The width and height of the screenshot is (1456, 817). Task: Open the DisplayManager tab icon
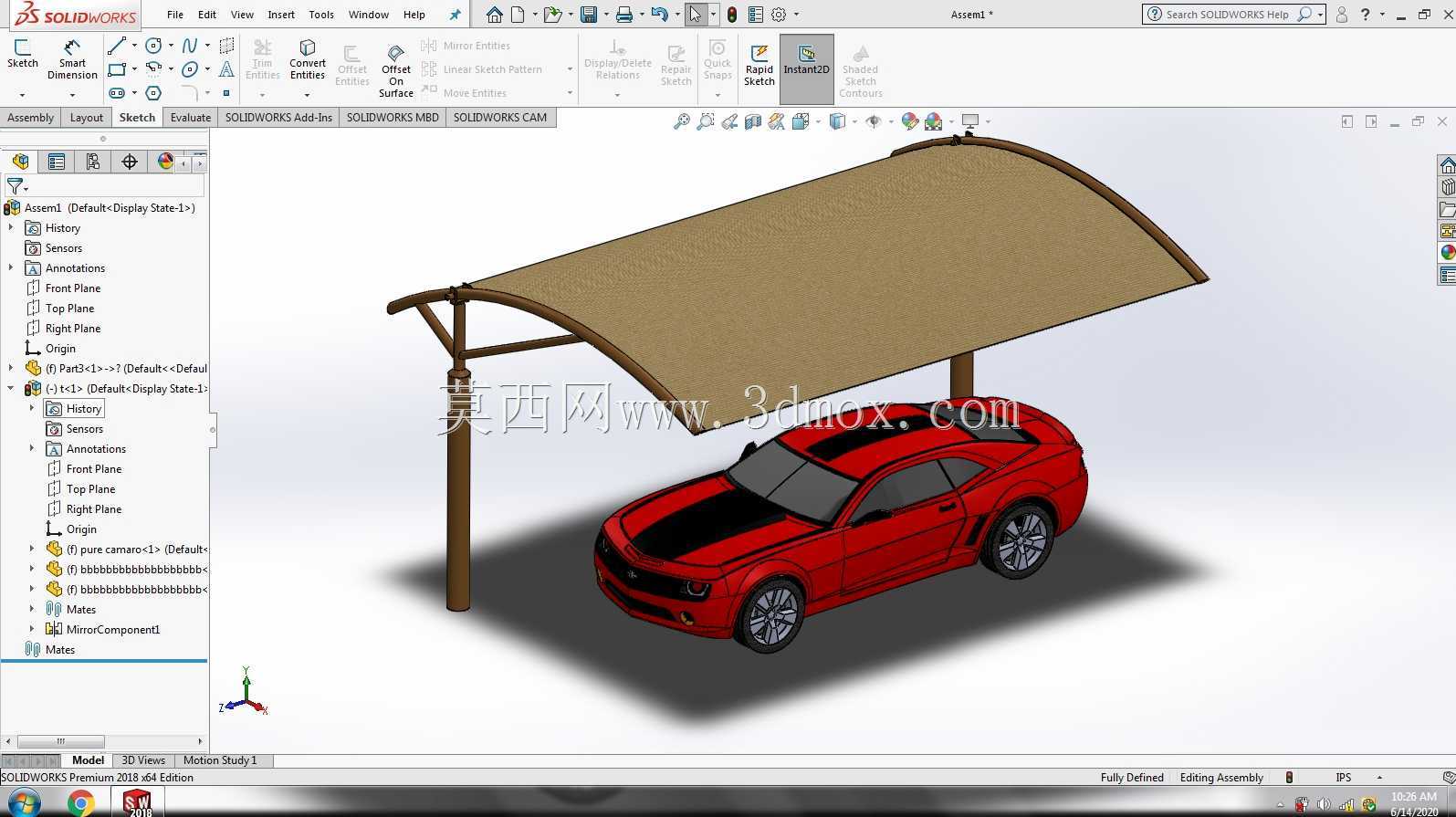pyautogui.click(x=165, y=162)
